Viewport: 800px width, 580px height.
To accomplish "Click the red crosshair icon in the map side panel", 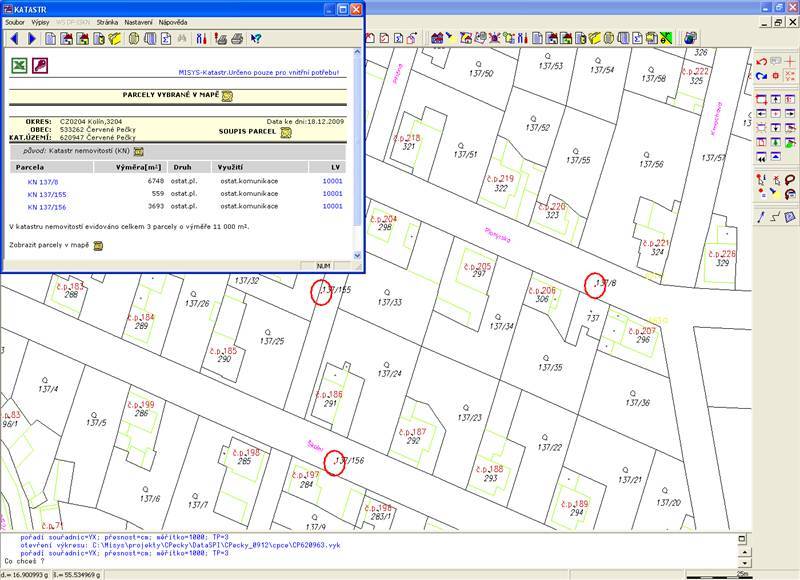I will coord(790,62).
